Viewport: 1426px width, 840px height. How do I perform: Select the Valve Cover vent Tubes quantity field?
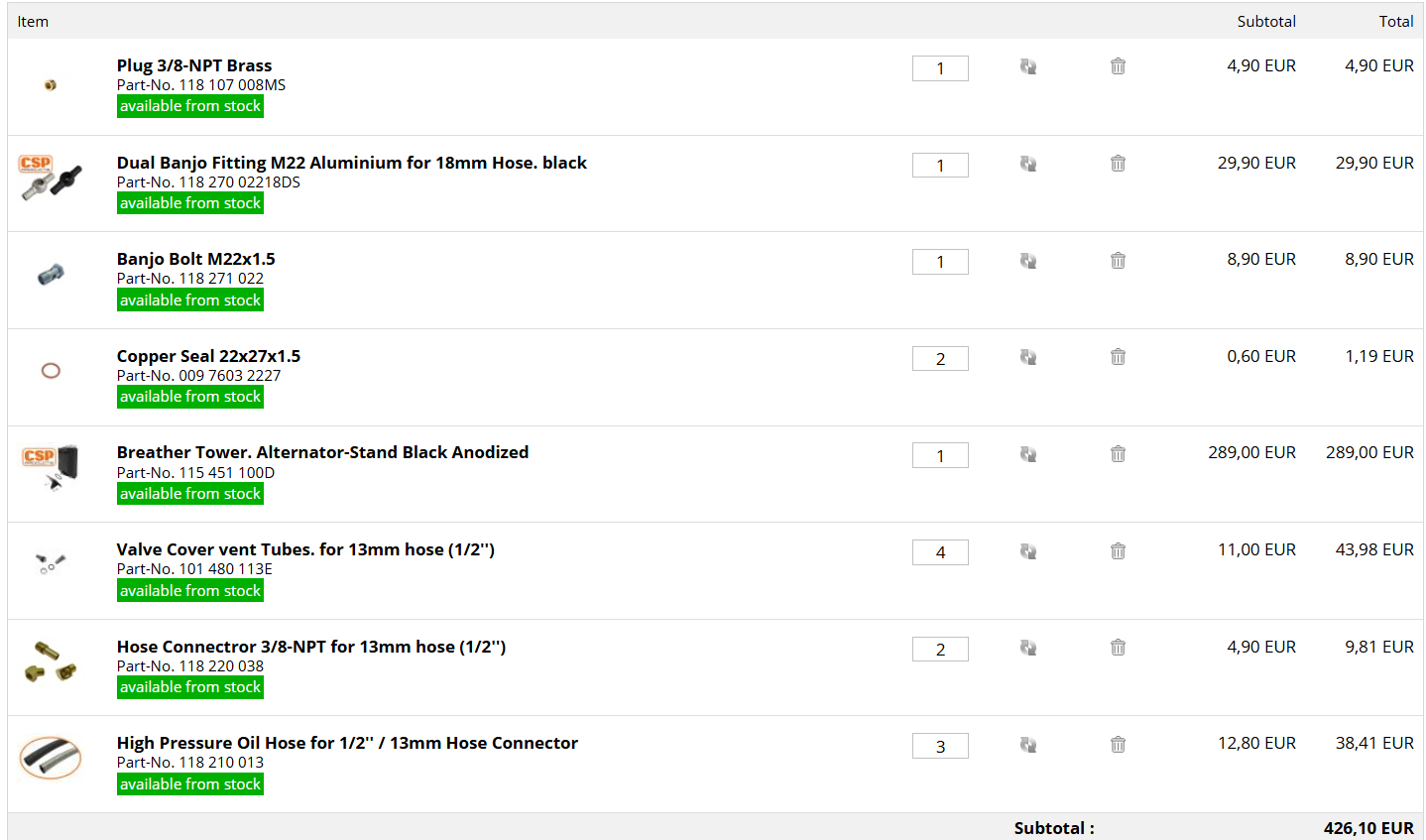[940, 552]
